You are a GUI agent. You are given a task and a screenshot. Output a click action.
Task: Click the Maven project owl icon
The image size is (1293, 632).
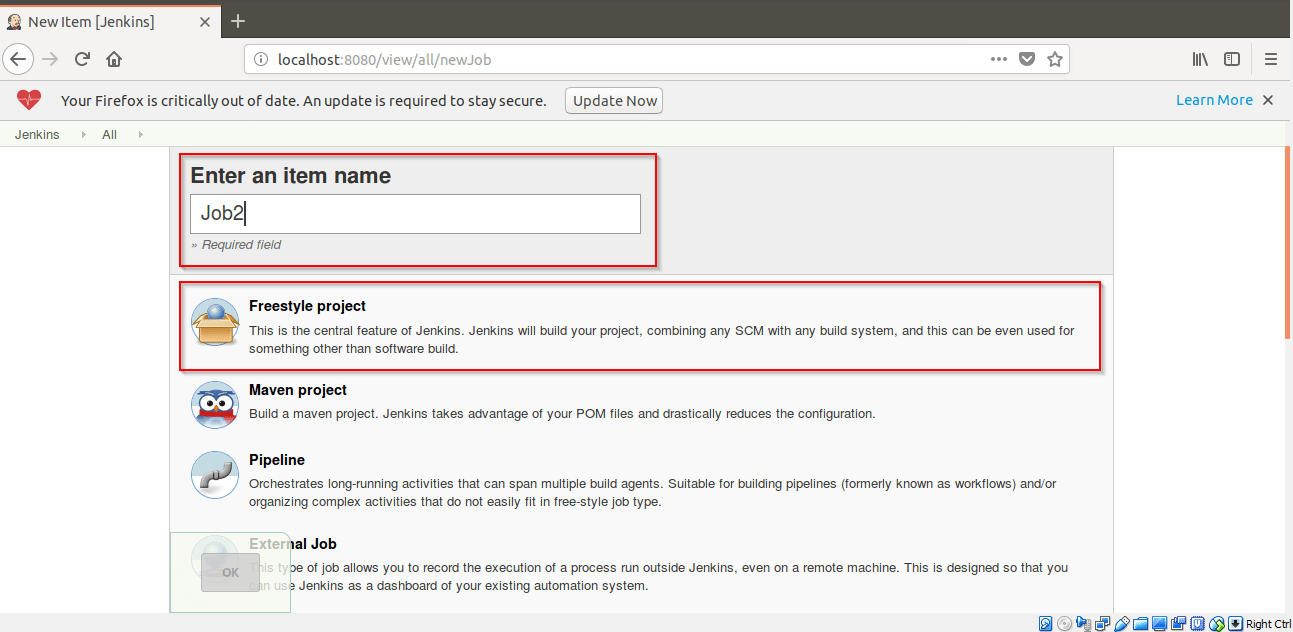(x=215, y=405)
